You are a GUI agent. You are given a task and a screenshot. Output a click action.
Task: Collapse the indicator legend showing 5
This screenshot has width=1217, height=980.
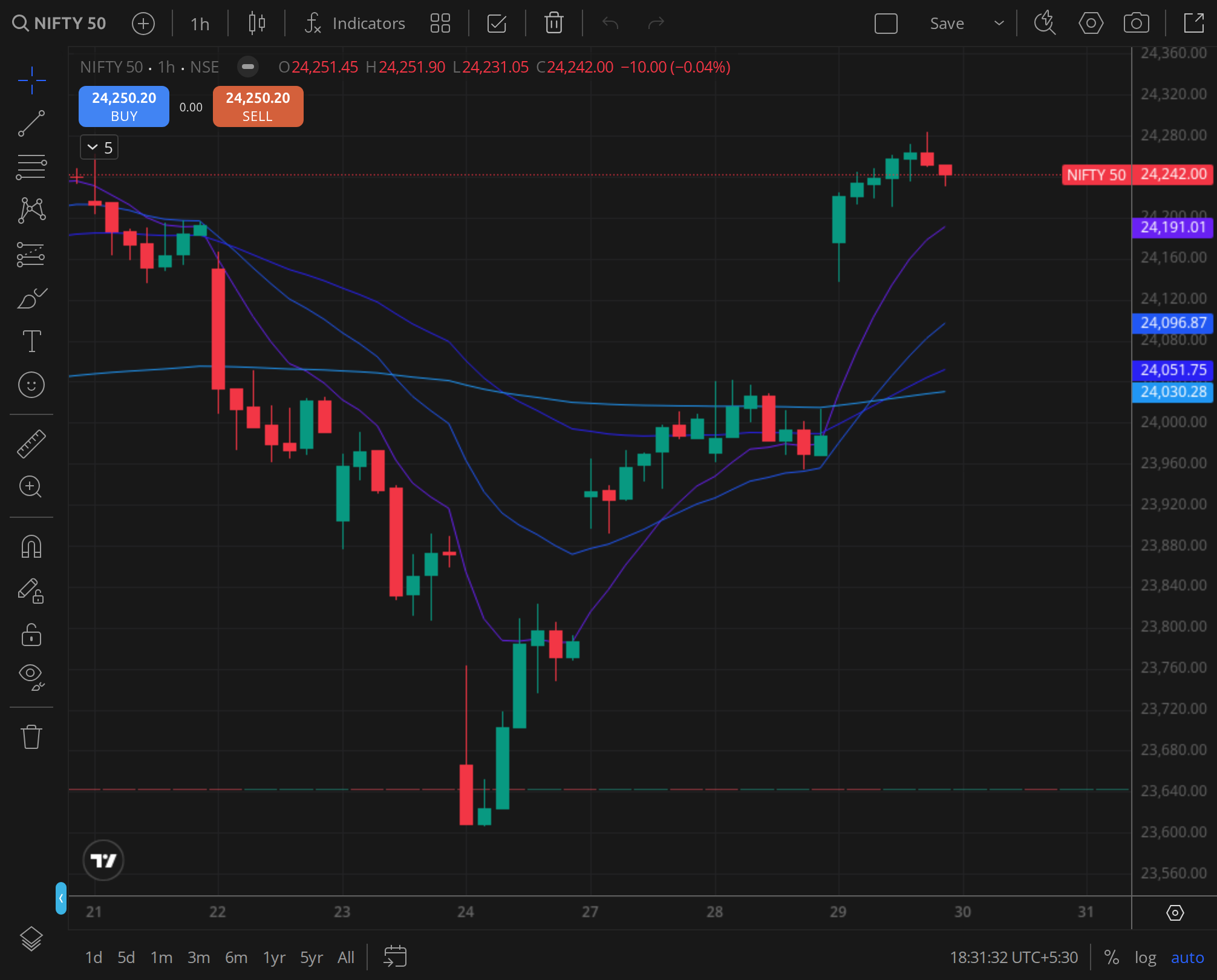tap(99, 148)
